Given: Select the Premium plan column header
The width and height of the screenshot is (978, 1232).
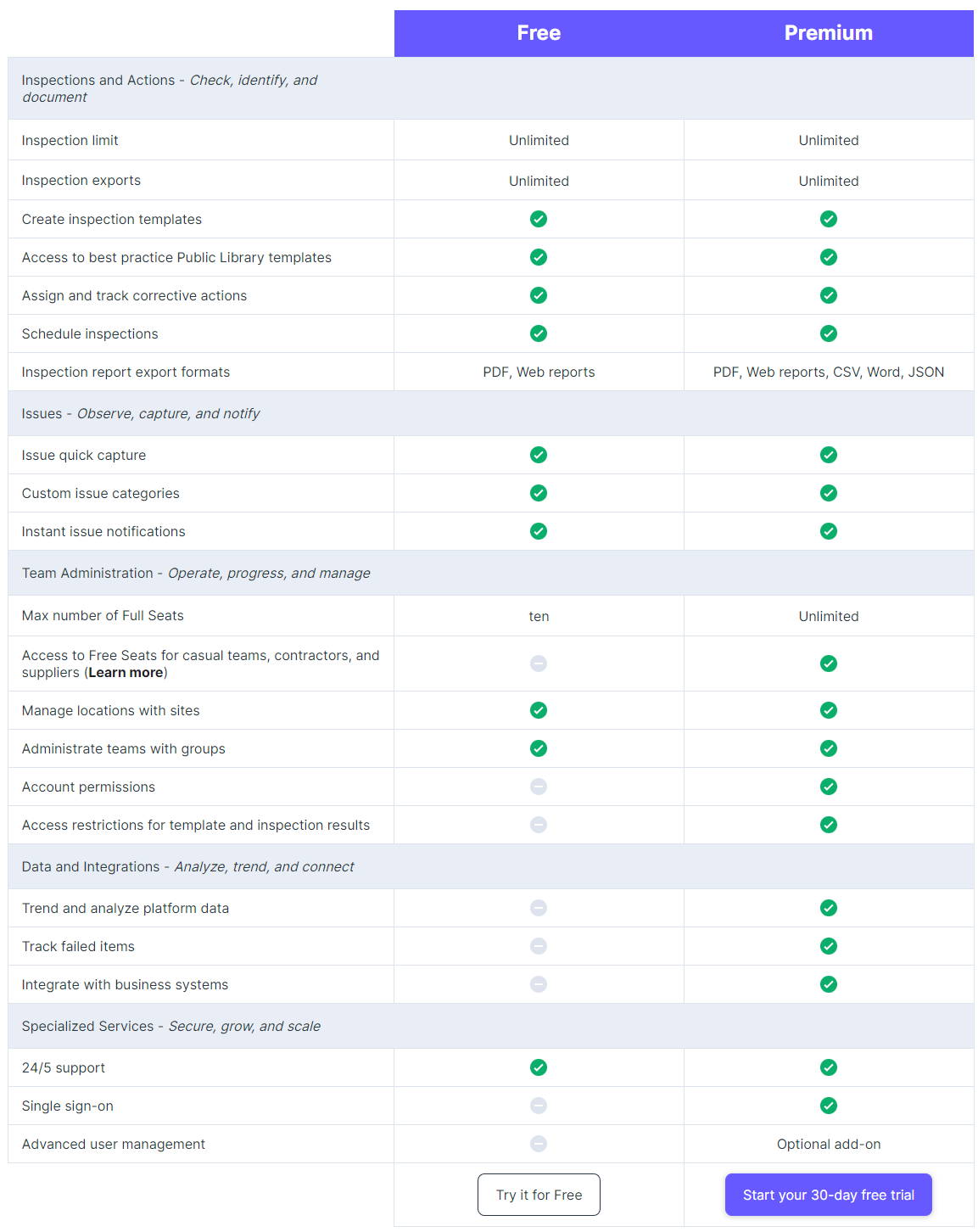Looking at the screenshot, I should (x=829, y=33).
